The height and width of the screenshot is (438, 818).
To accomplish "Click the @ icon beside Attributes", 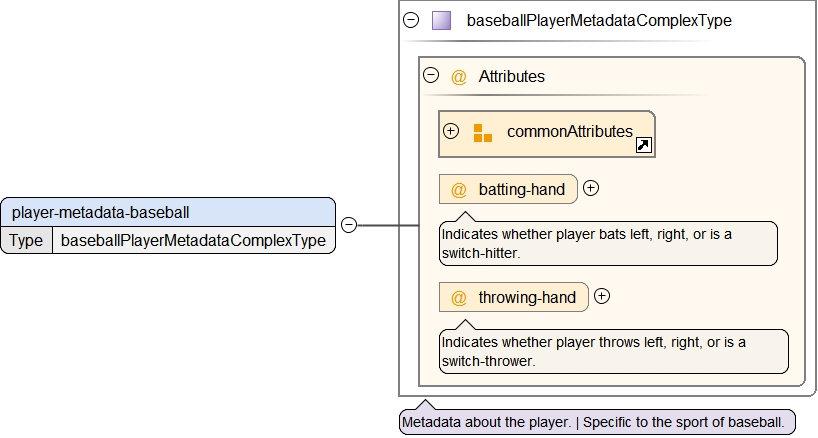I will [459, 76].
